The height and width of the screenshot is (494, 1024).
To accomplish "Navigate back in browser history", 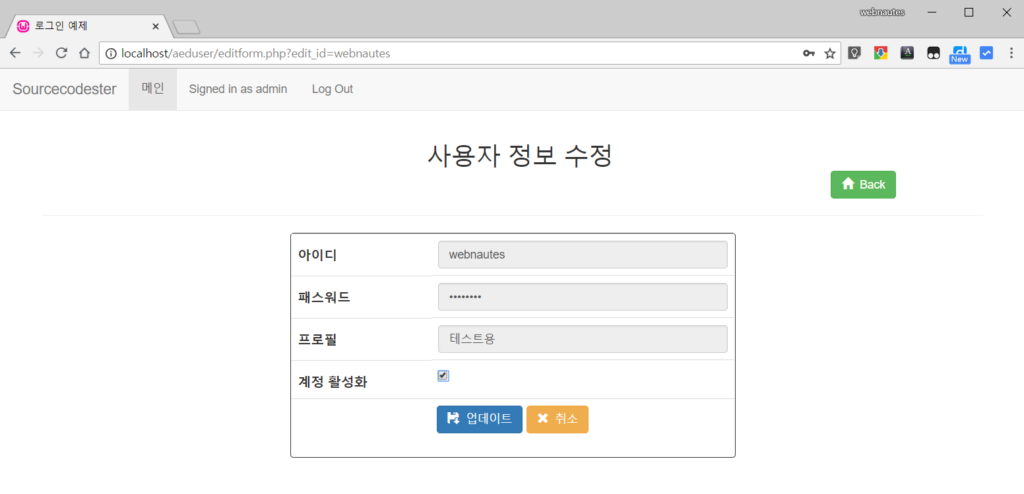I will coord(15,53).
